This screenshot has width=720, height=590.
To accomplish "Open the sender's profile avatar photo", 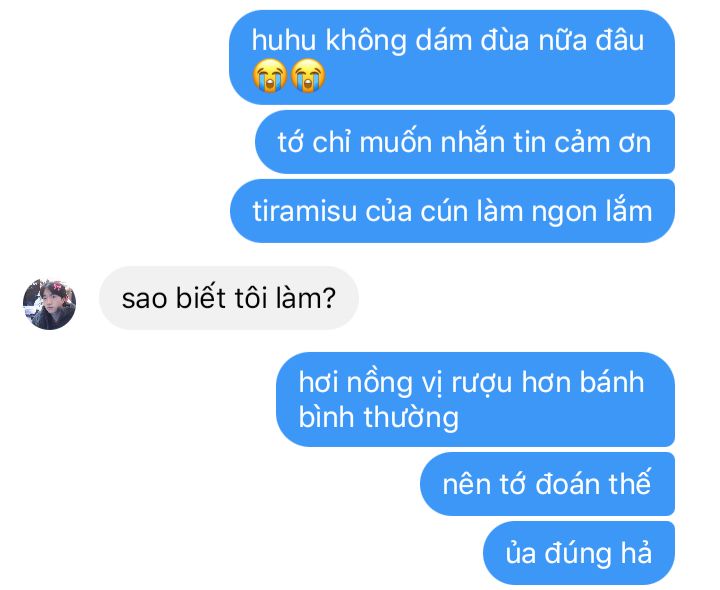I will pyautogui.click(x=50, y=304).
